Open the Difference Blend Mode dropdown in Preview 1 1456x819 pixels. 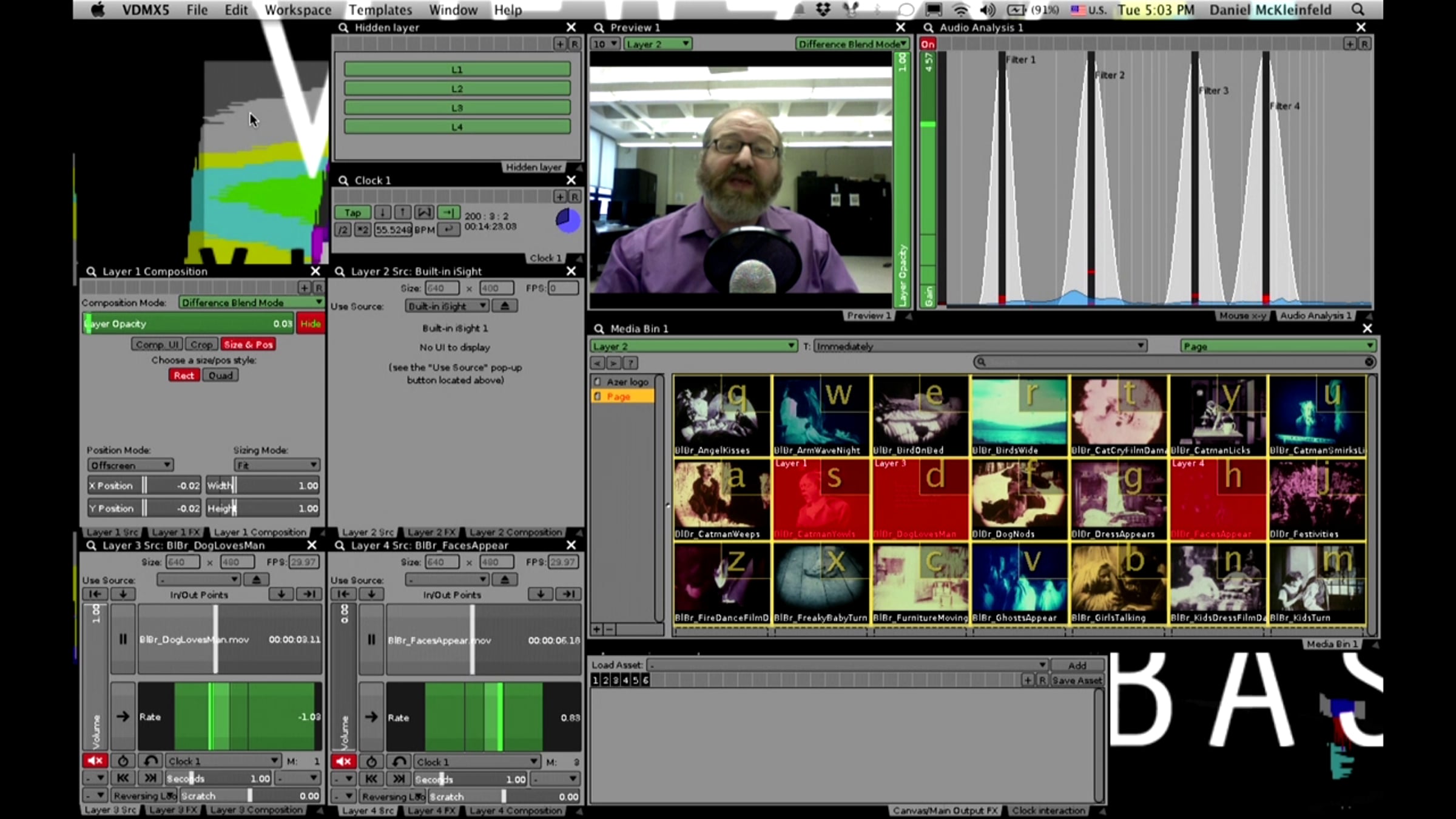[852, 44]
